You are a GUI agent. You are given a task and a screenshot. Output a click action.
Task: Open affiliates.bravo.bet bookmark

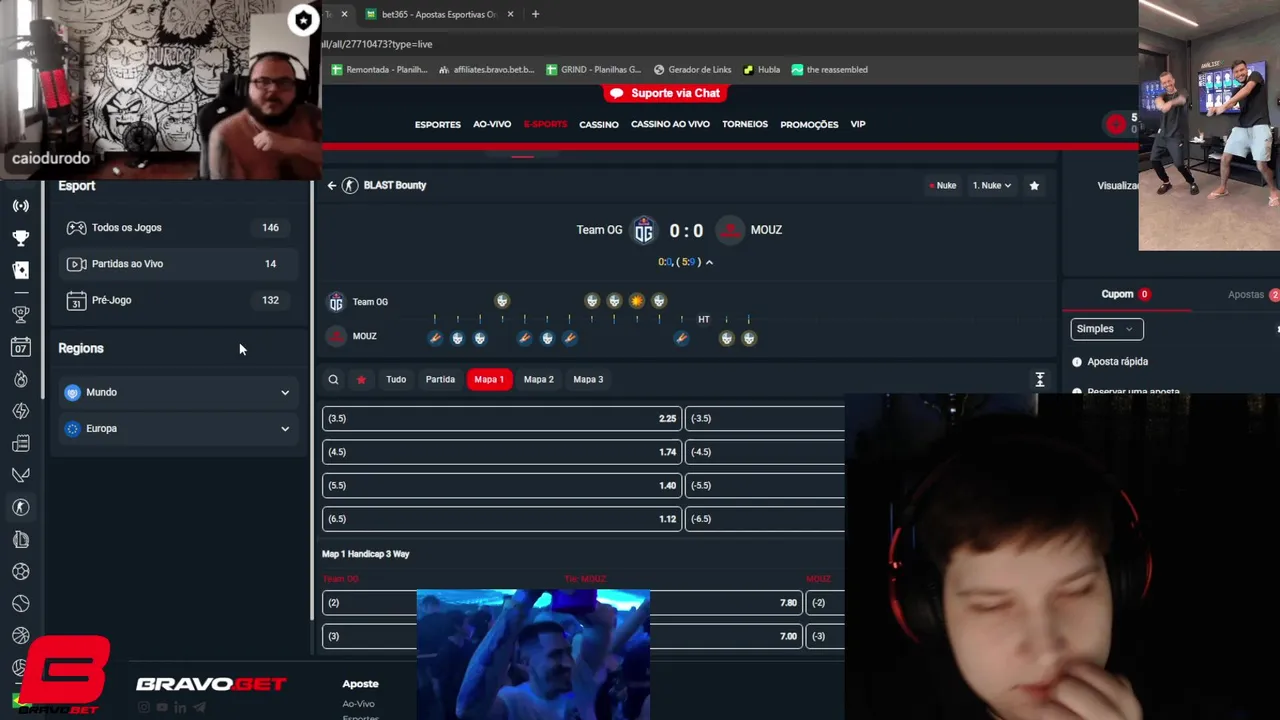[x=486, y=70]
